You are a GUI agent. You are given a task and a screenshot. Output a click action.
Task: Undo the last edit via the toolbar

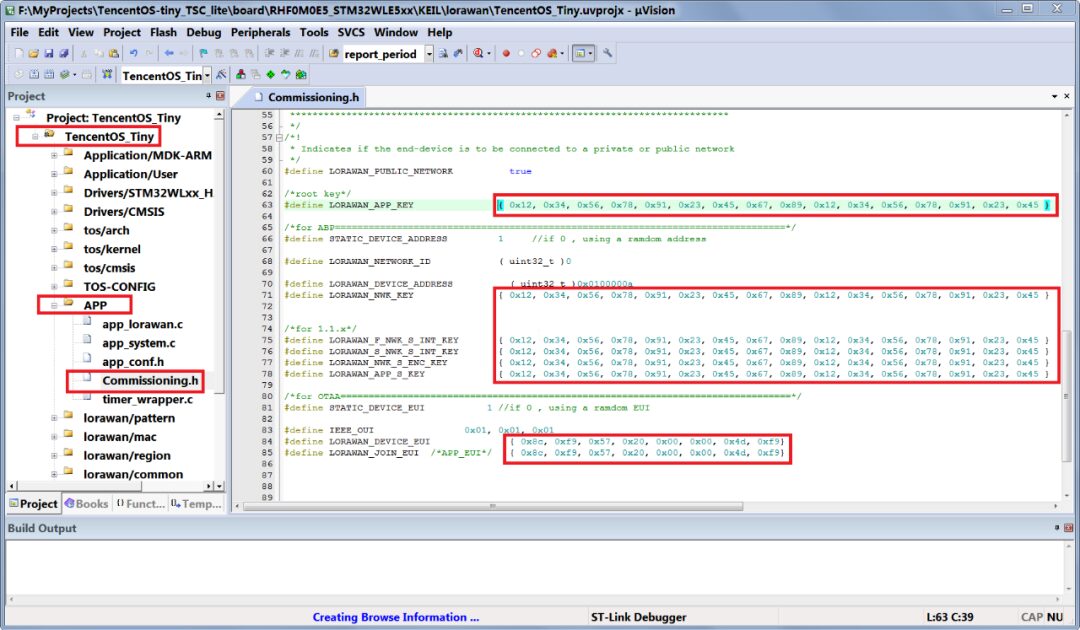134,53
